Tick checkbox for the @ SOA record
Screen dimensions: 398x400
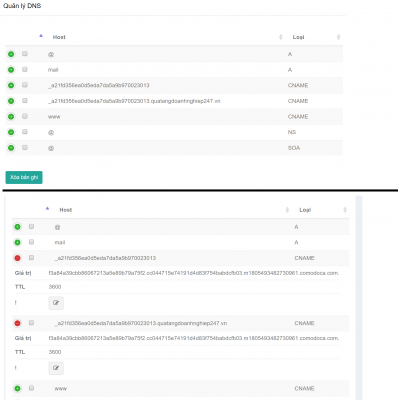coord(25,147)
